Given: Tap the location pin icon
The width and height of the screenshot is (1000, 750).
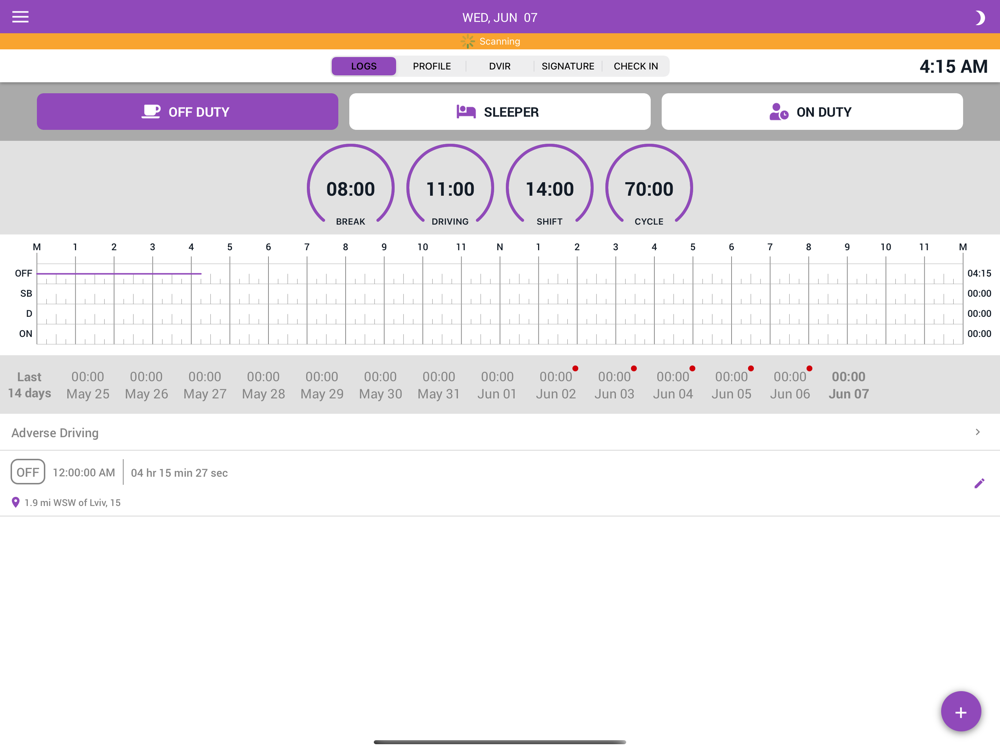Looking at the screenshot, I should (15, 503).
